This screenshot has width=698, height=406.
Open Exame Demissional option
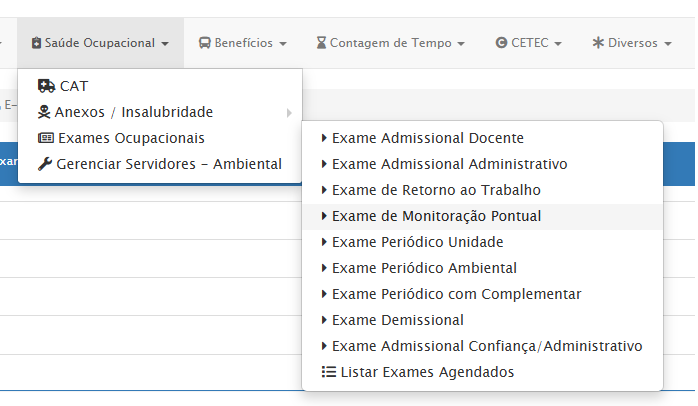click(x=398, y=320)
